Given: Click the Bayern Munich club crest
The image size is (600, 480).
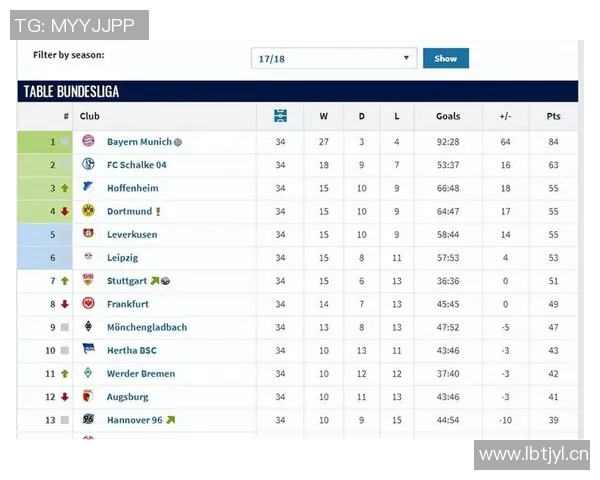Looking at the screenshot, I should (88, 142).
